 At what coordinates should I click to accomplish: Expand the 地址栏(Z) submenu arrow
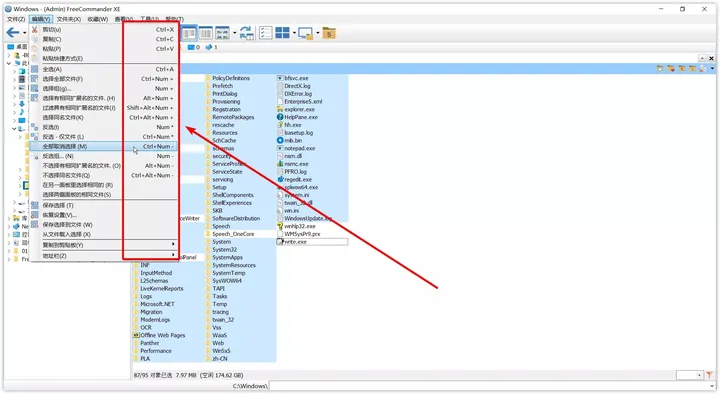(x=173, y=255)
